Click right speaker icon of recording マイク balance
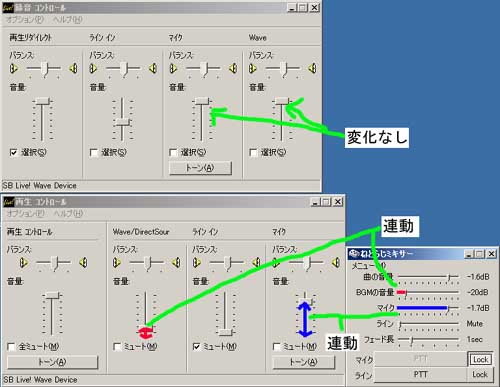Image resolution: width=500 pixels, height=387 pixels. 233,69
